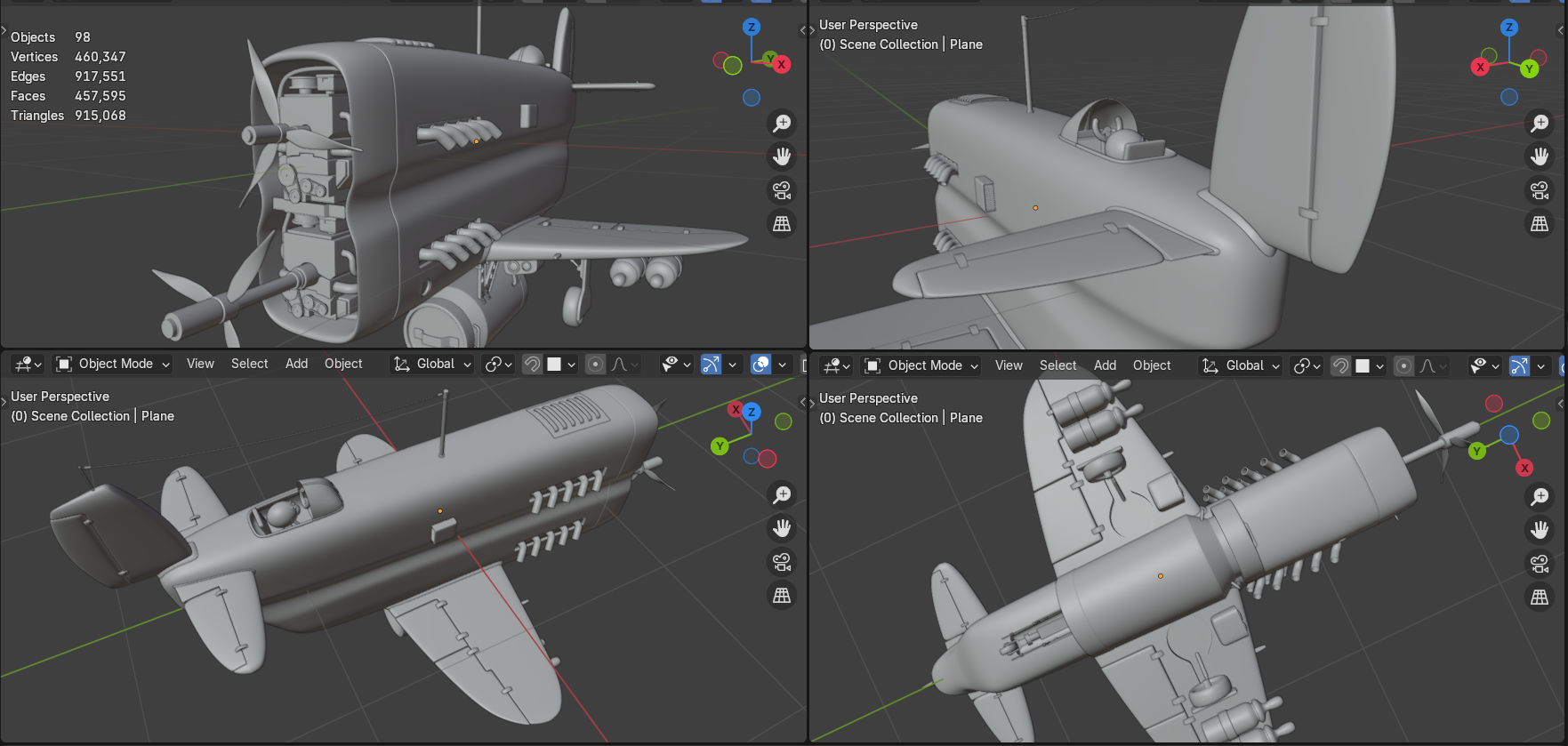This screenshot has height=746, width=1568.
Task: Open Global orientation dropdown in bottom-right header
Action: pos(1241,365)
